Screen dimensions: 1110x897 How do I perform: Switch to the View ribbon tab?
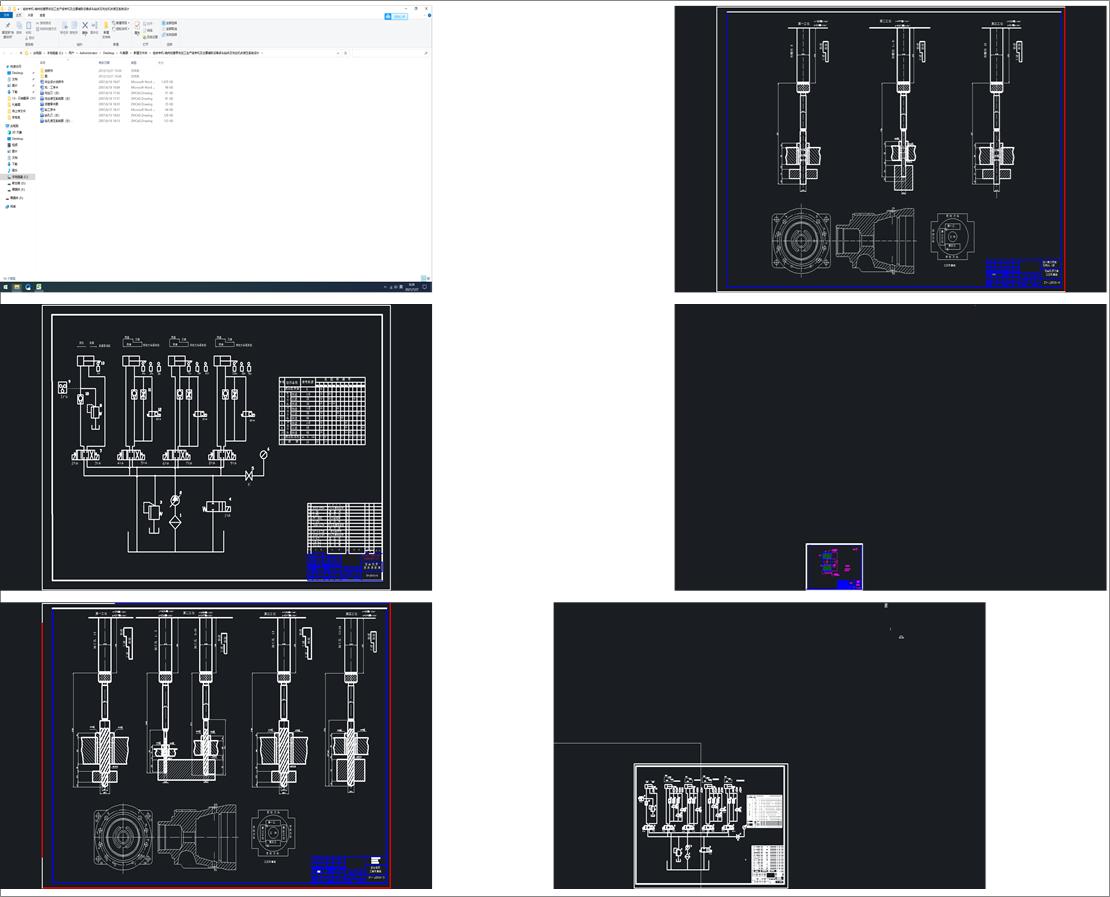coord(42,15)
